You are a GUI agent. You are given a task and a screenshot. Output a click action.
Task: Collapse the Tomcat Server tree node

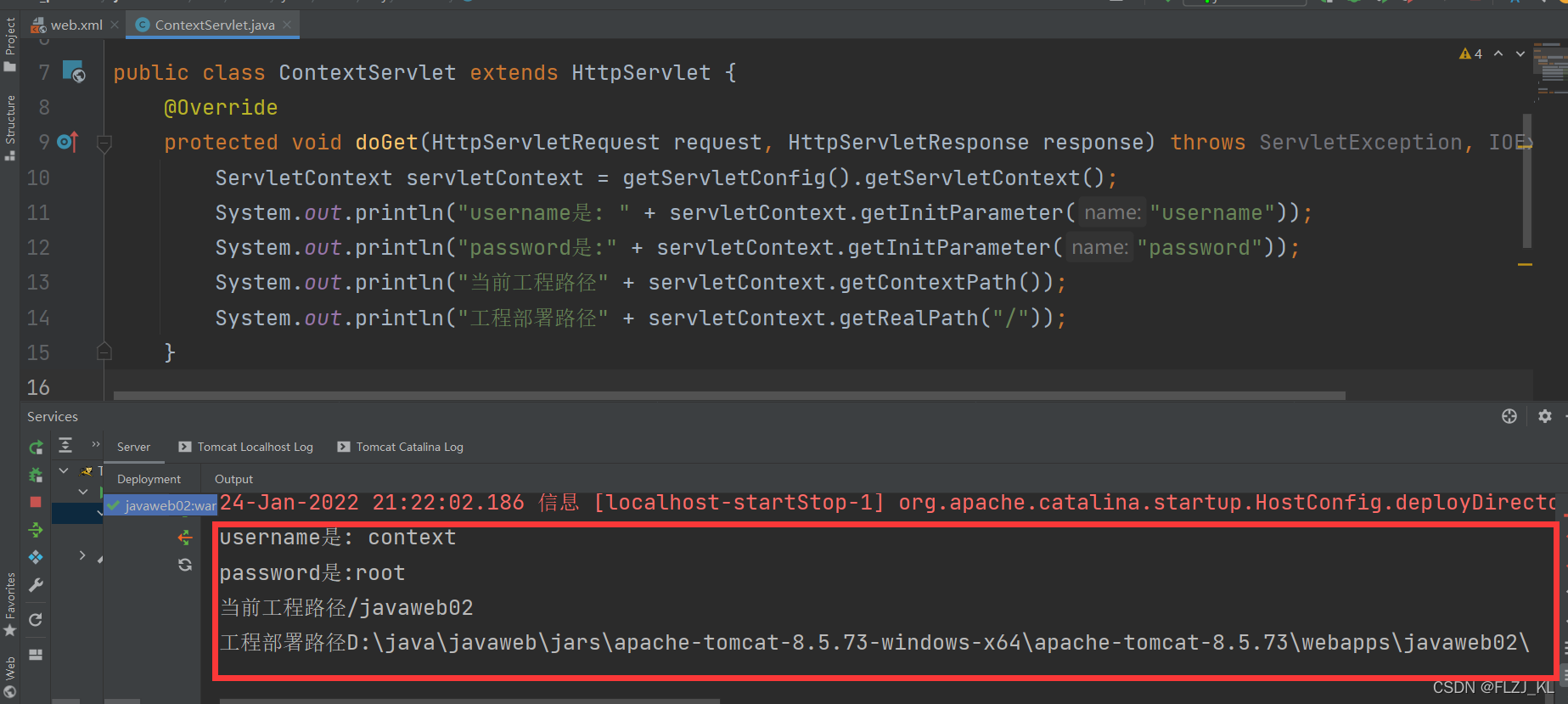click(64, 470)
